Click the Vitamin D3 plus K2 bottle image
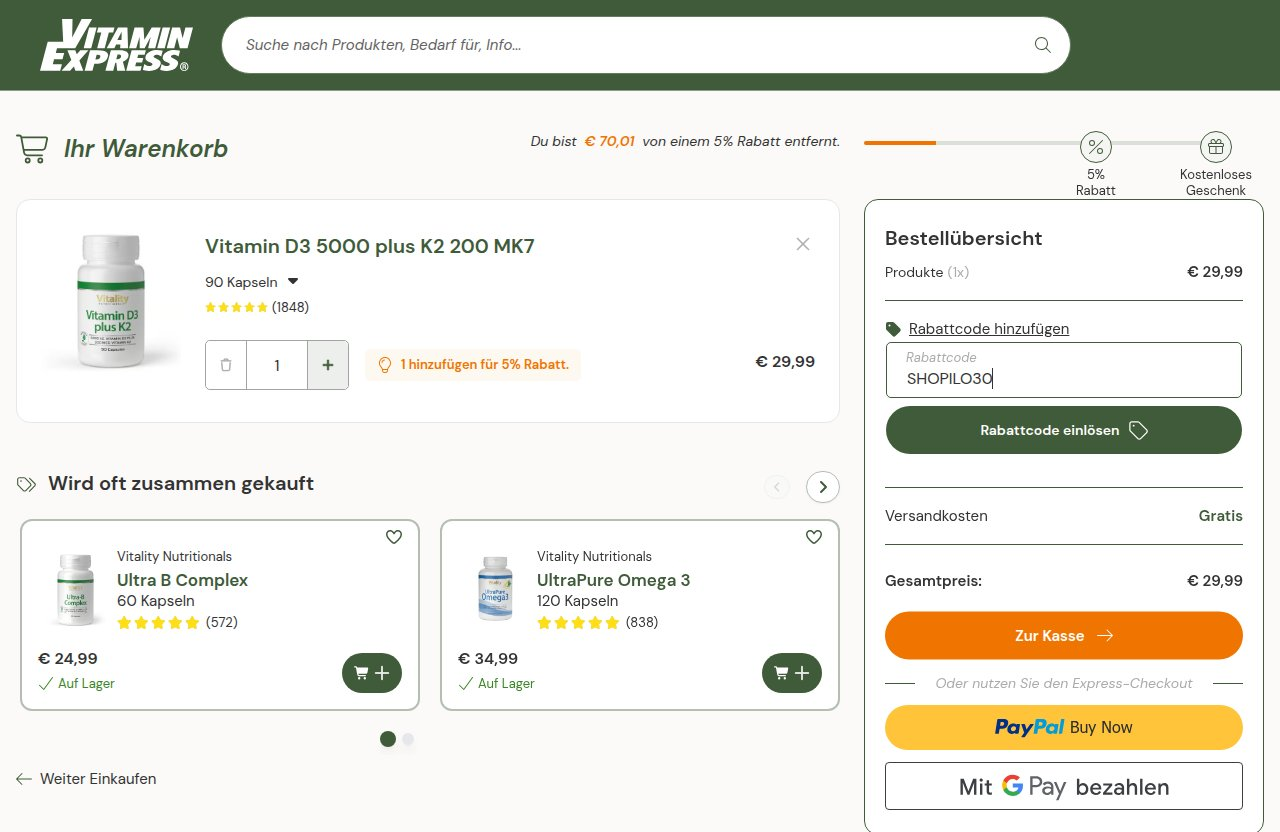 click(x=110, y=300)
